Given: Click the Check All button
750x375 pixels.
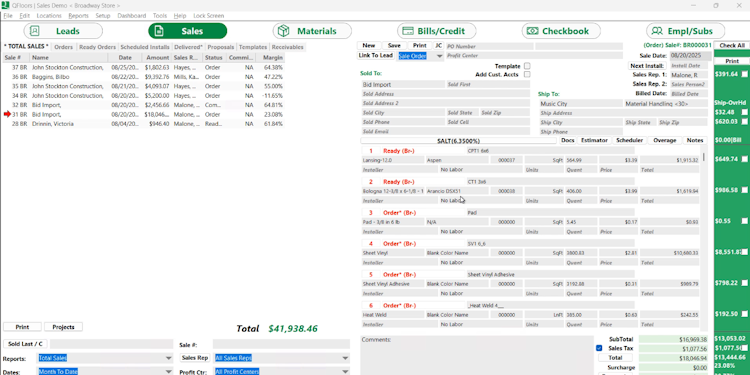Looking at the screenshot, I should (732, 45).
